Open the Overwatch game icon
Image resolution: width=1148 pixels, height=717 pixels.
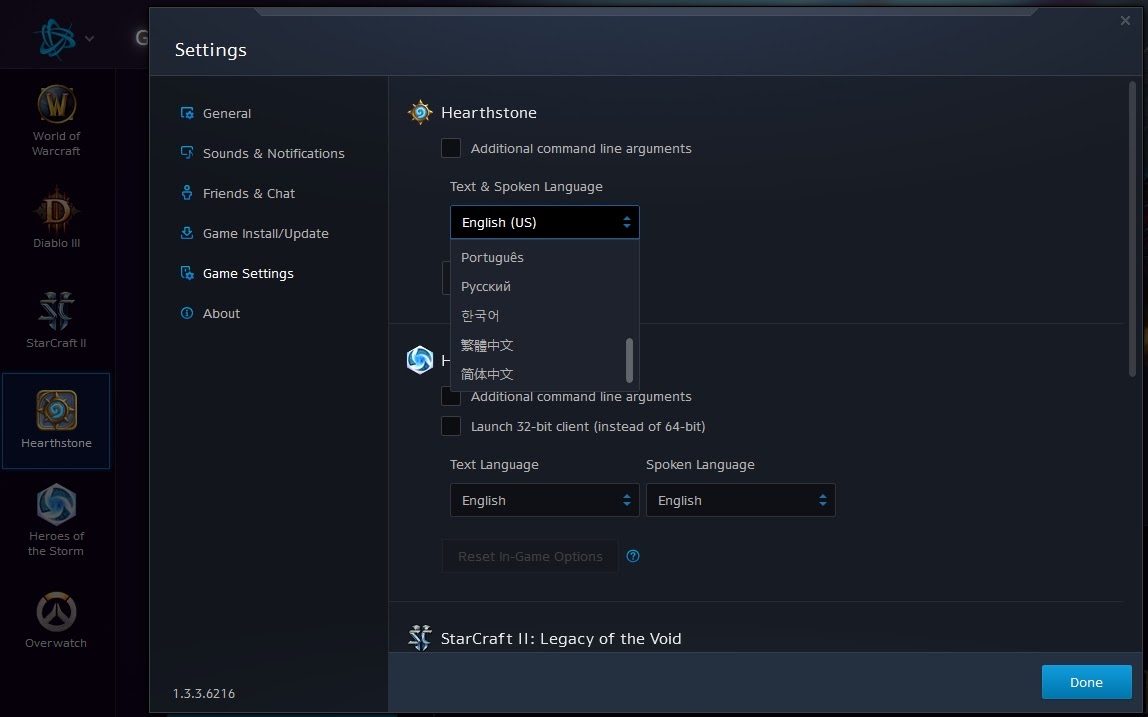point(56,620)
